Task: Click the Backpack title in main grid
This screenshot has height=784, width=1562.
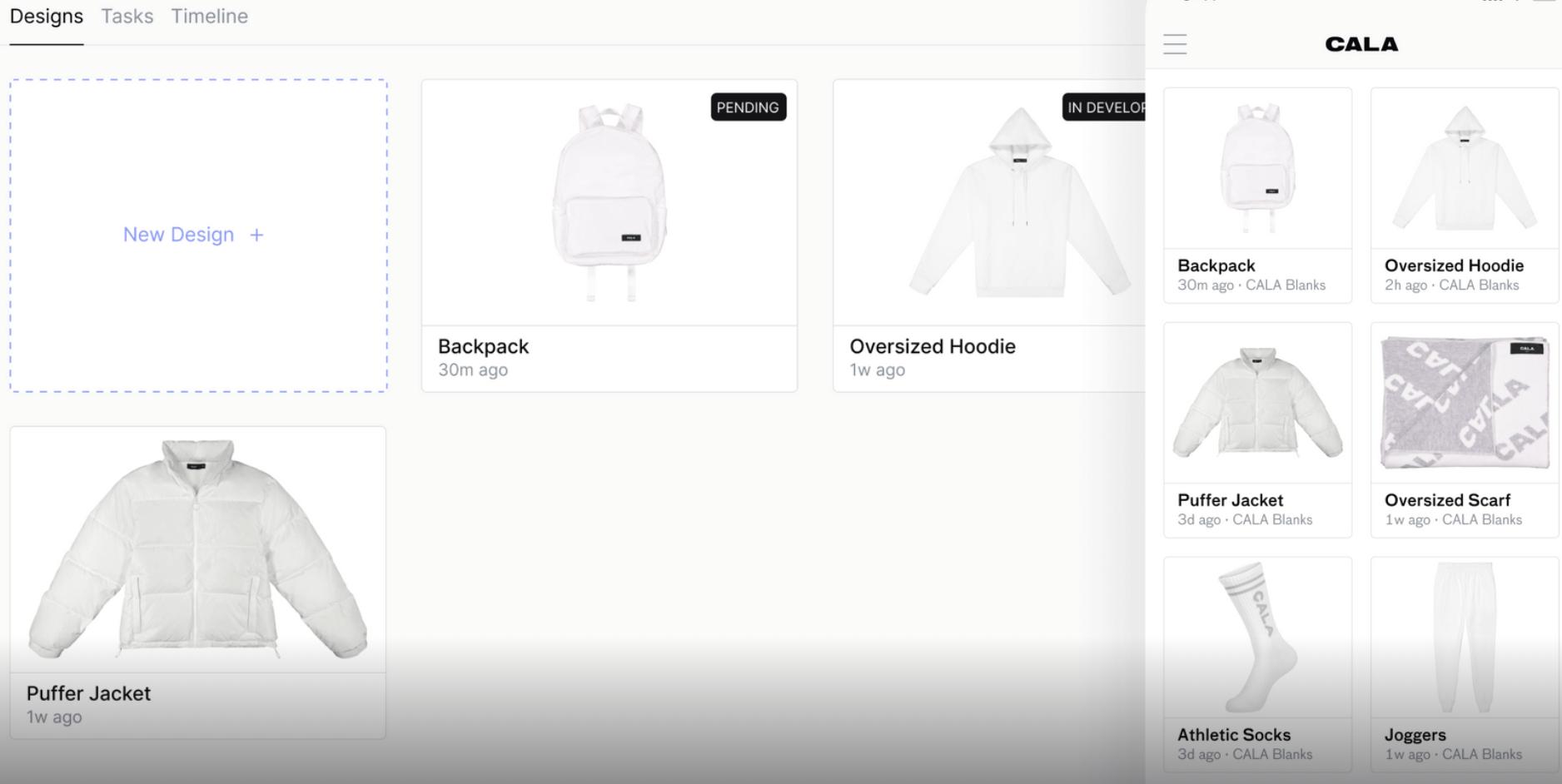Action: (x=483, y=346)
